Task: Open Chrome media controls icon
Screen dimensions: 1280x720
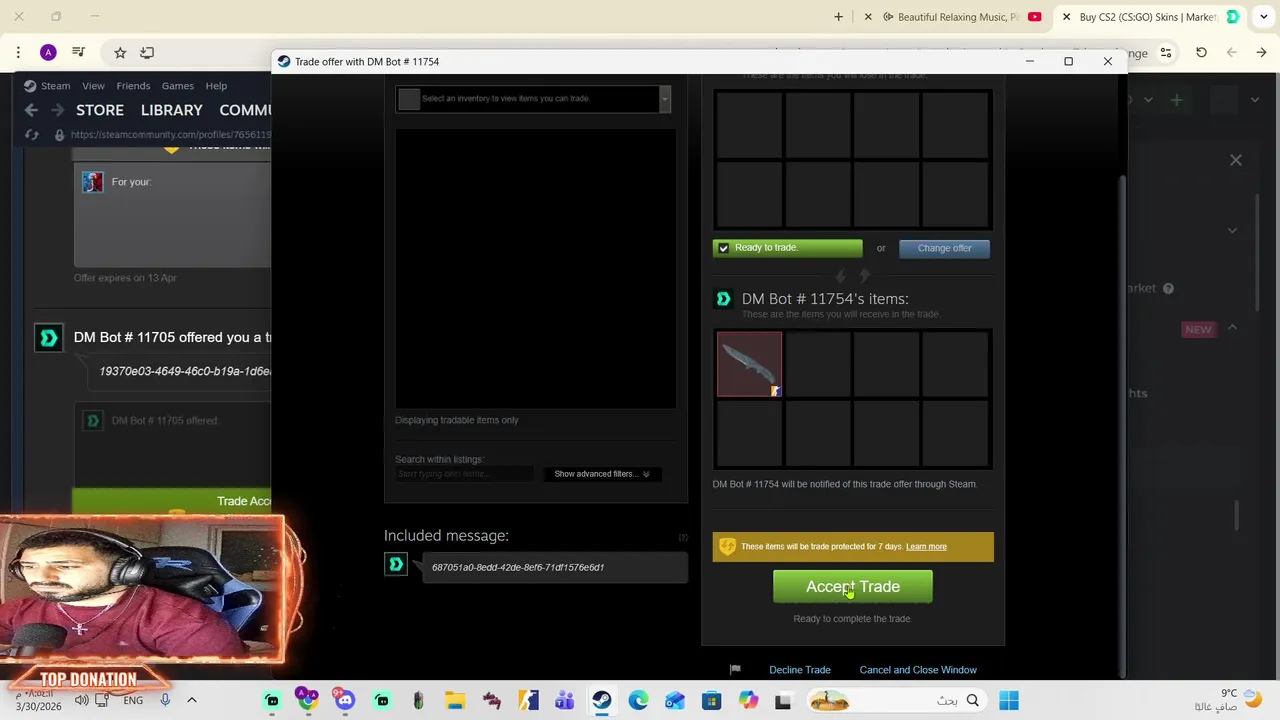Action: tap(79, 52)
